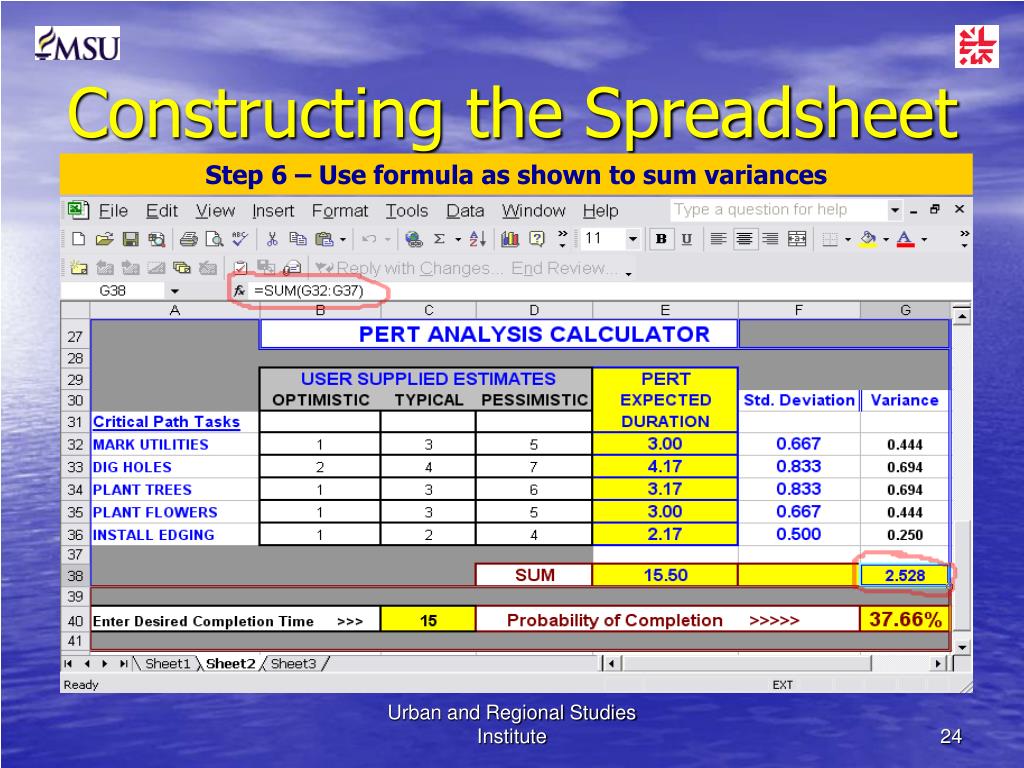The width and height of the screenshot is (1024, 768).
Task: Click the red Font Color A swatch
Action: point(905,239)
